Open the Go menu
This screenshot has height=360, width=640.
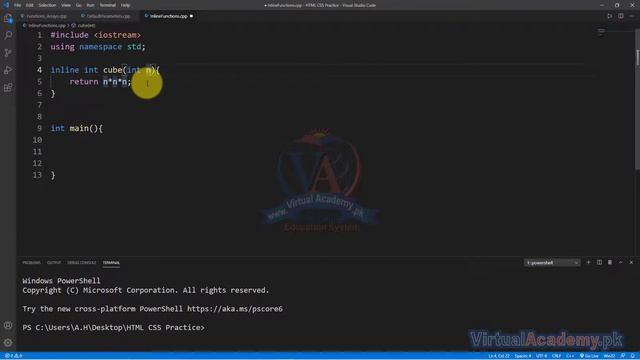point(78,5)
